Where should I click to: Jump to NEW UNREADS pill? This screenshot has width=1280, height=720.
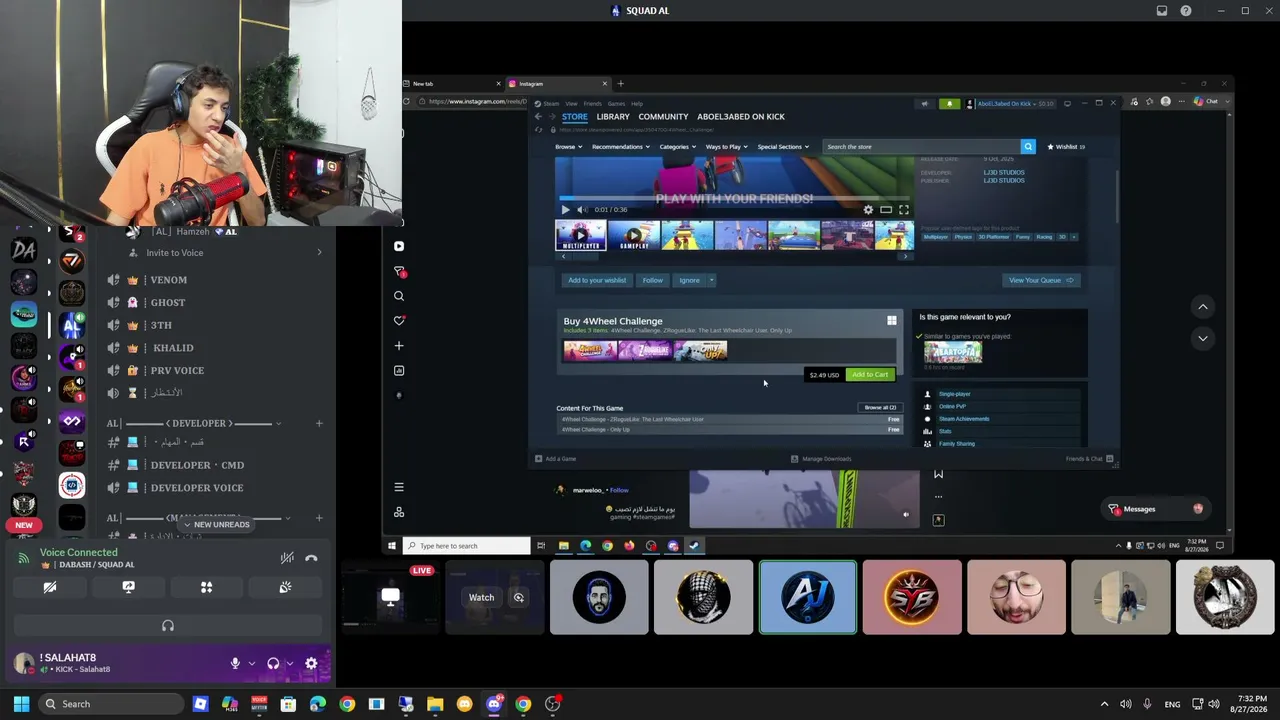point(215,524)
